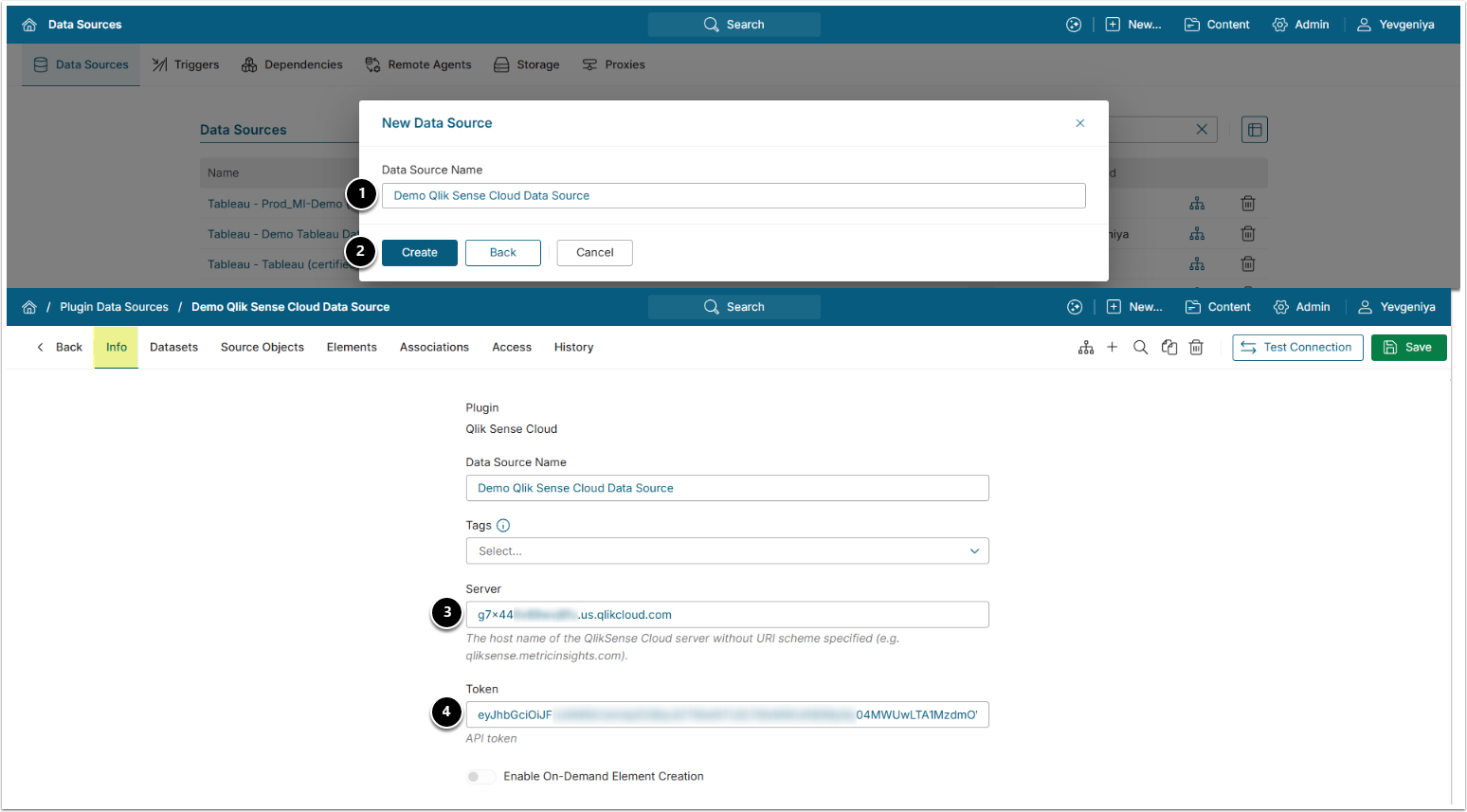Click Data Source Name field on the Info tab
The width and height of the screenshot is (1467, 812).
[727, 488]
